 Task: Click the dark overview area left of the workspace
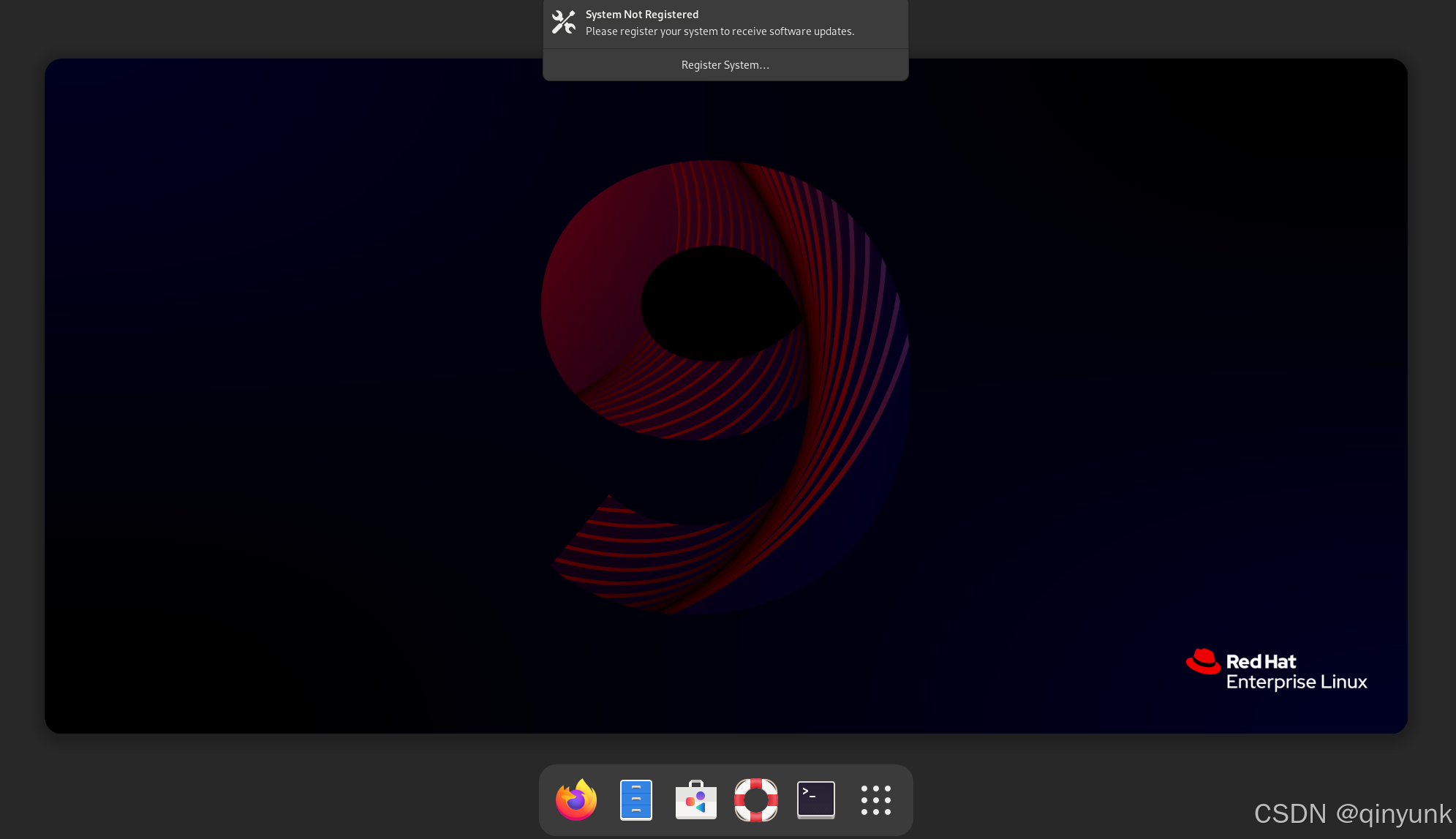click(21, 395)
